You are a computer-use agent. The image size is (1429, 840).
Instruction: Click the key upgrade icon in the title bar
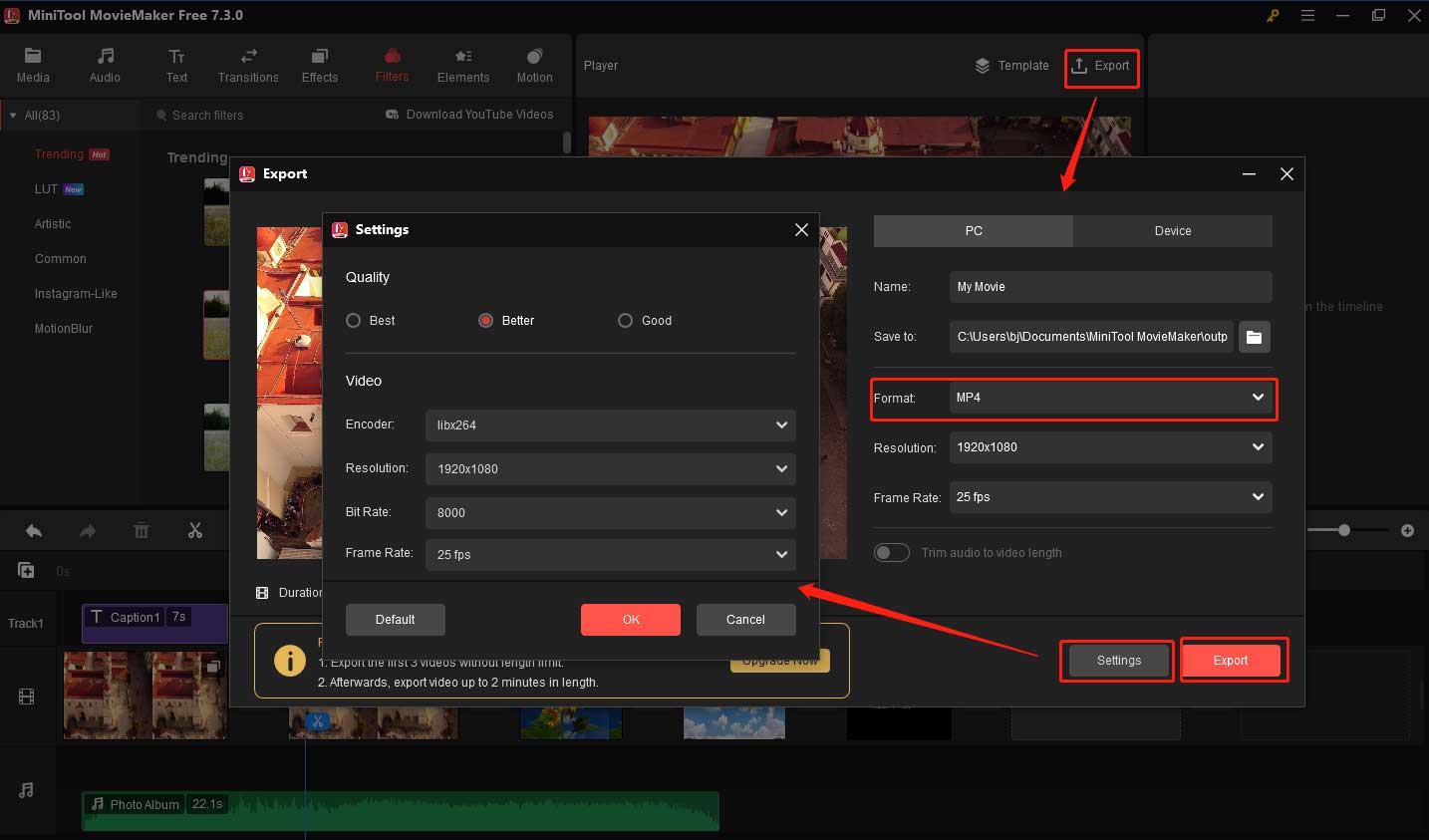click(x=1273, y=15)
